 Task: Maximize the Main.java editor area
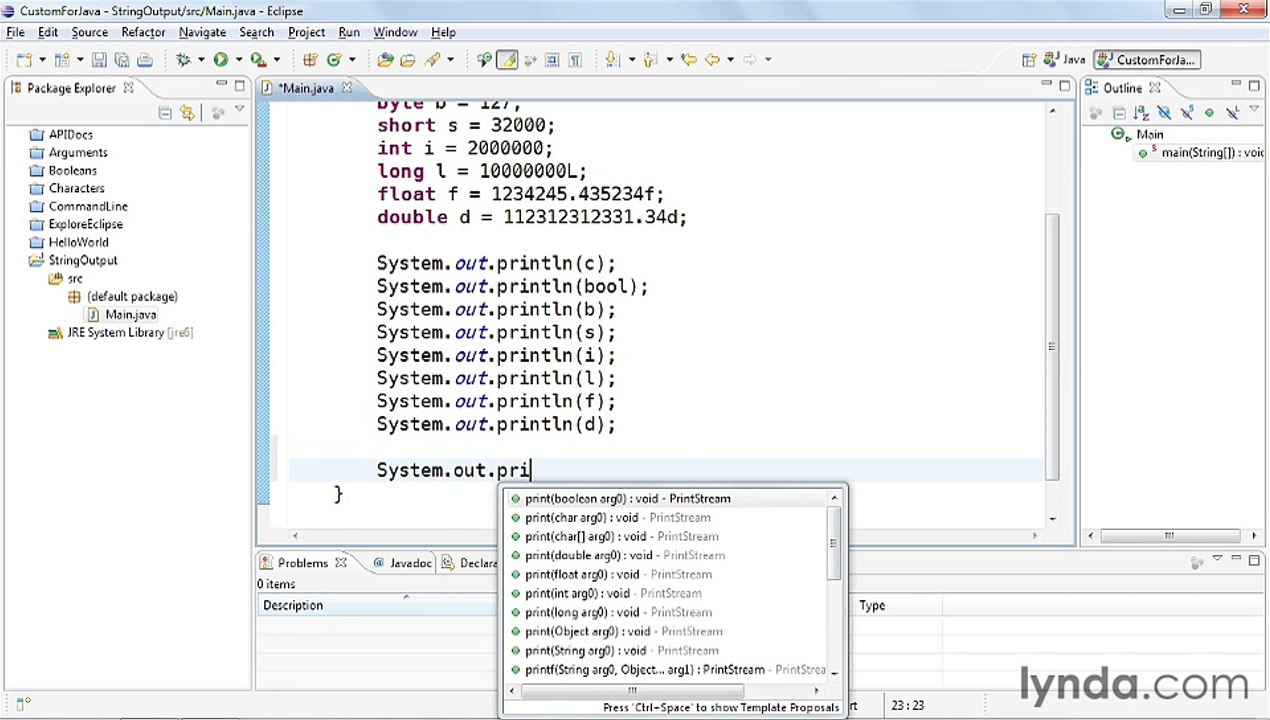pyautogui.click(x=1065, y=86)
